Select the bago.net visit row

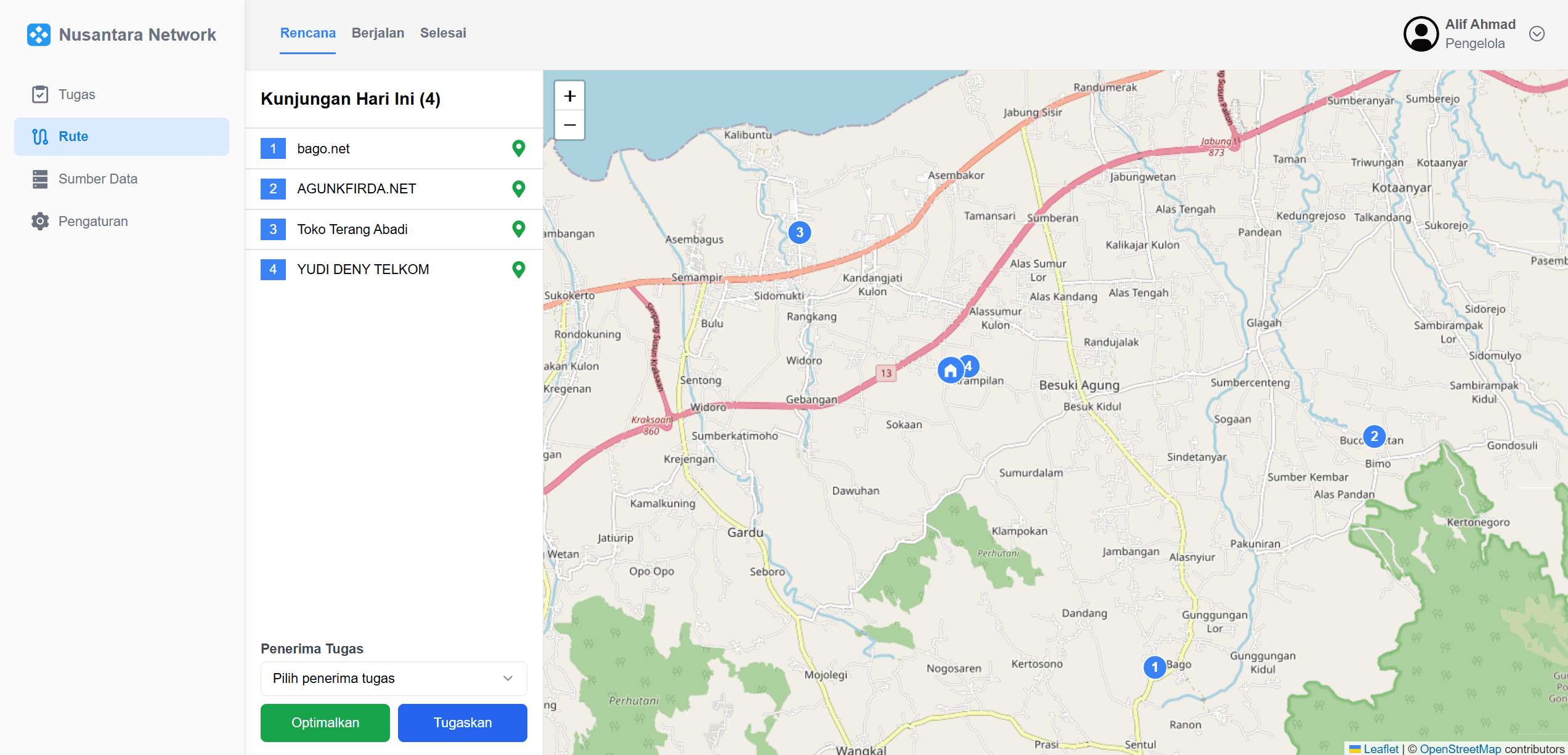(394, 148)
